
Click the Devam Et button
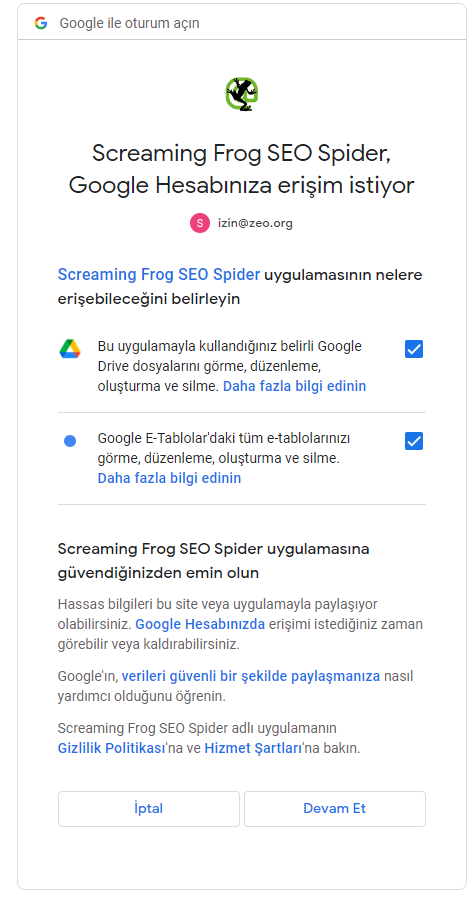(335, 808)
